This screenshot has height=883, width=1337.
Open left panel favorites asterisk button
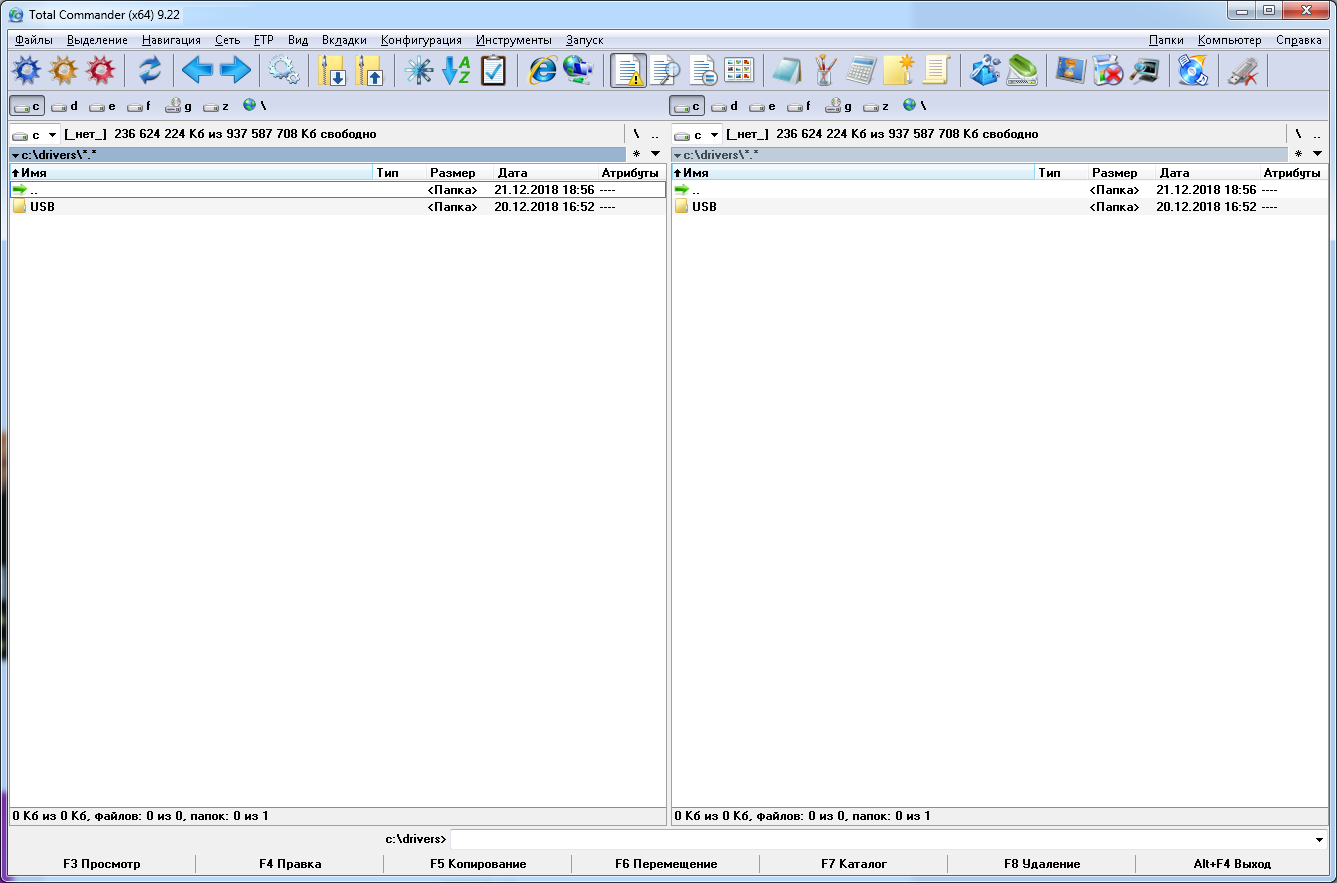[636, 154]
